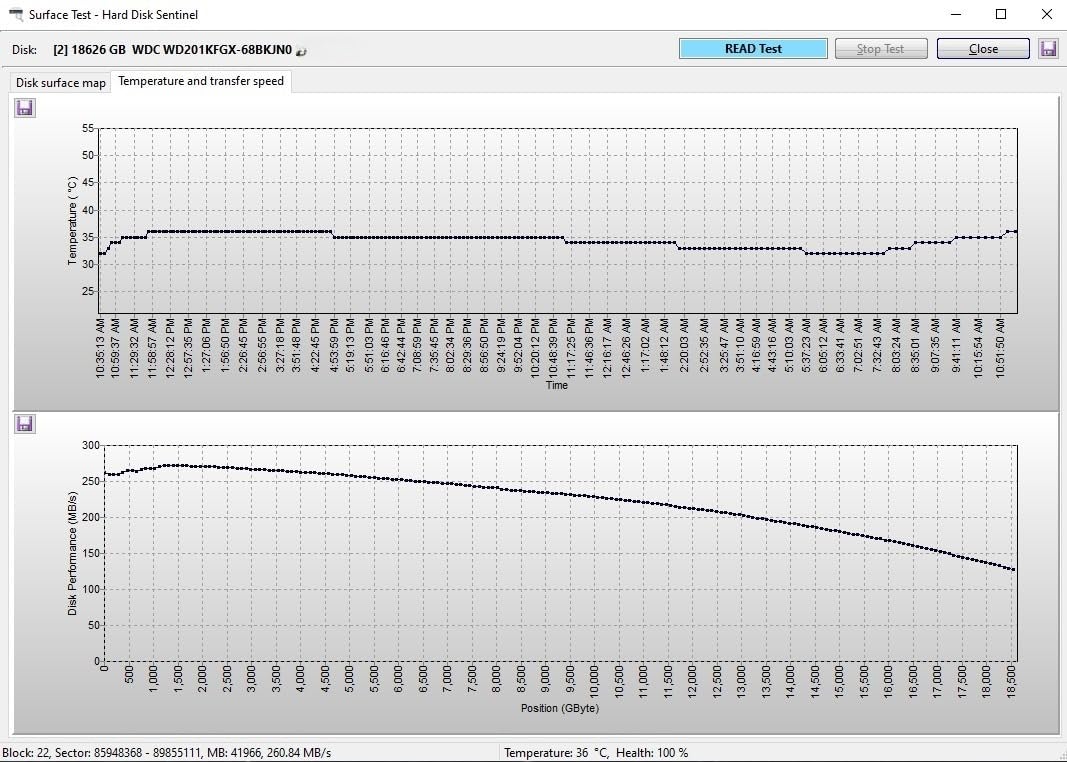The height and width of the screenshot is (762, 1067).
Task: Click the Temperature and Health status bar panel
Action: [x=596, y=752]
